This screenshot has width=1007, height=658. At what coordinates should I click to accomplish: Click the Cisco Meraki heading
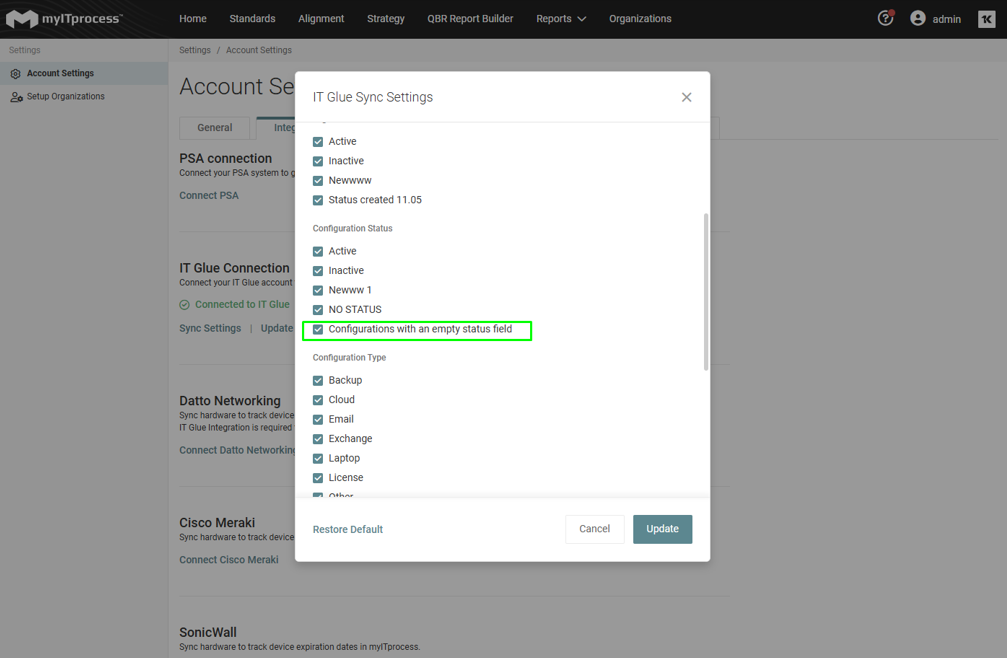(x=217, y=523)
